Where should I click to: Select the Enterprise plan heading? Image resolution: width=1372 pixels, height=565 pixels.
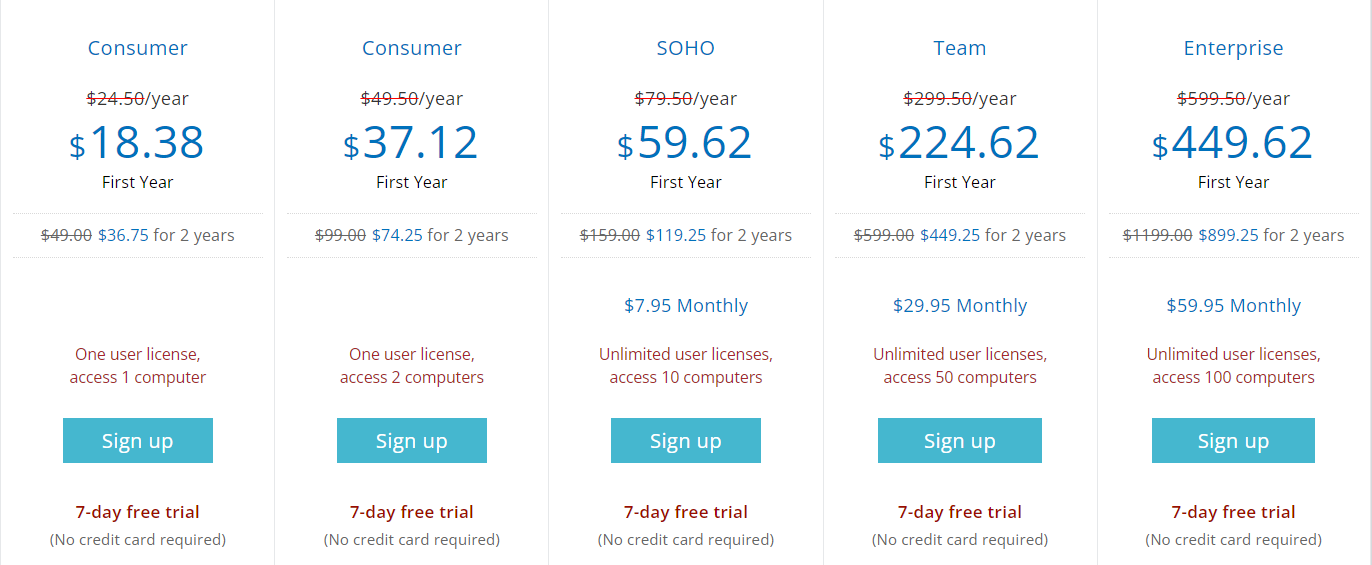click(1233, 48)
